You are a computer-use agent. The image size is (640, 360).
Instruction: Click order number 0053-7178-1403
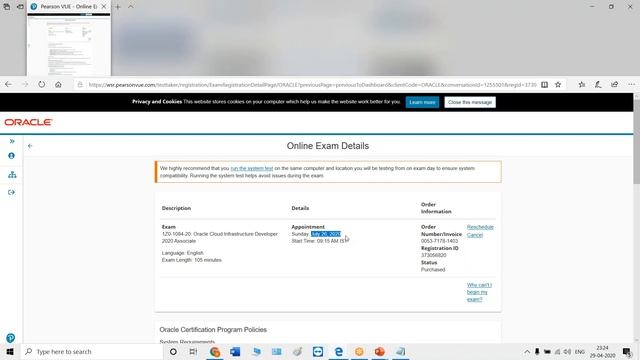click(439, 241)
